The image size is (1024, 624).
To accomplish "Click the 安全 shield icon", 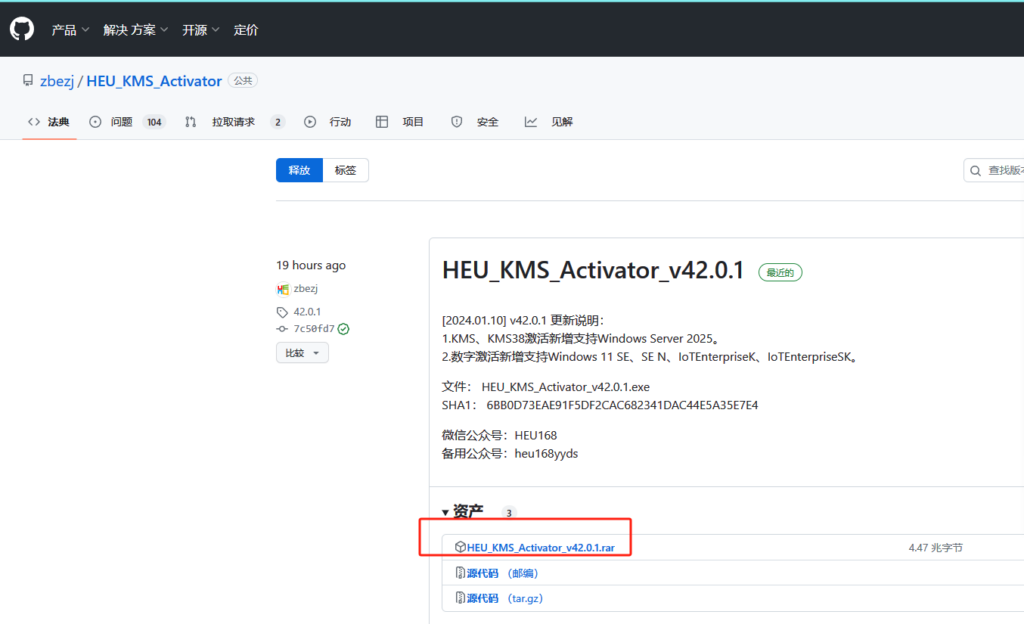I will click(457, 122).
